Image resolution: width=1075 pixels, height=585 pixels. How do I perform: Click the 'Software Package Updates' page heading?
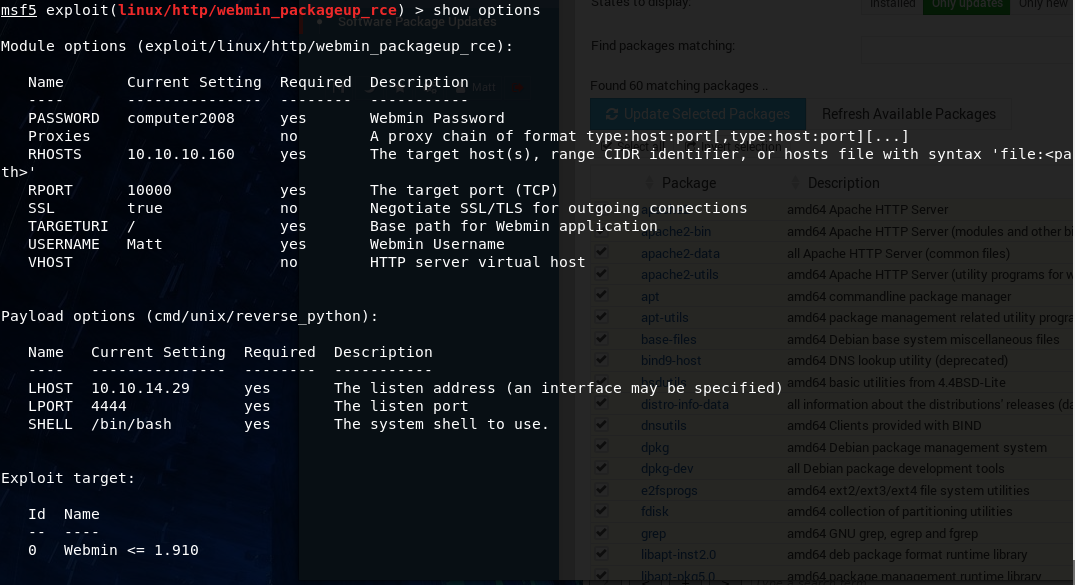pyautogui.click(x=417, y=22)
